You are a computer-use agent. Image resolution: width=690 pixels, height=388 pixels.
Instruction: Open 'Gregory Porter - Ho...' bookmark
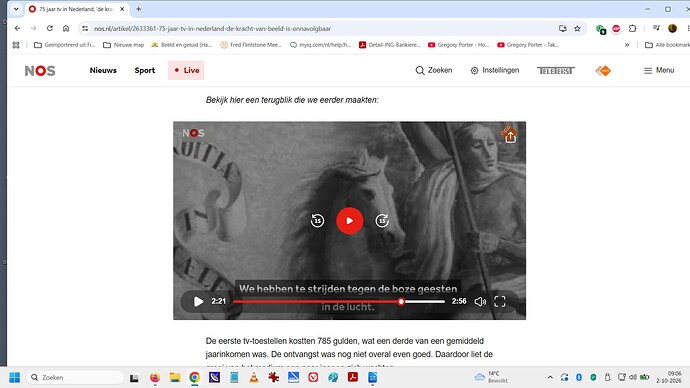click(459, 45)
